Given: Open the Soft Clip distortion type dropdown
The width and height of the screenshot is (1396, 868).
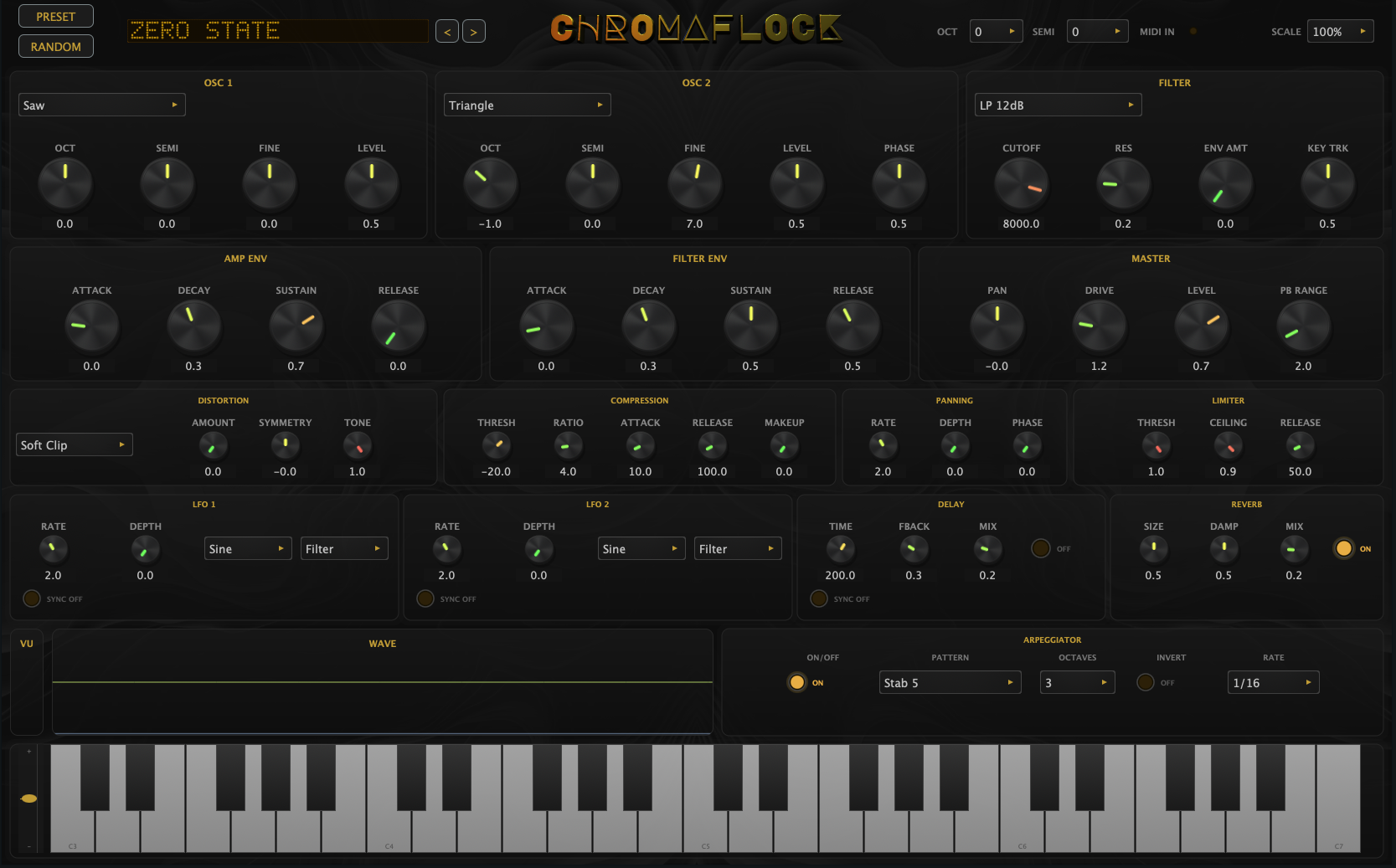Looking at the screenshot, I should (75, 445).
